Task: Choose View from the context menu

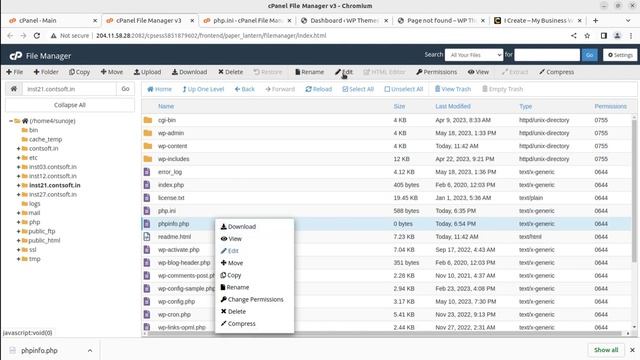Action: [231, 239]
